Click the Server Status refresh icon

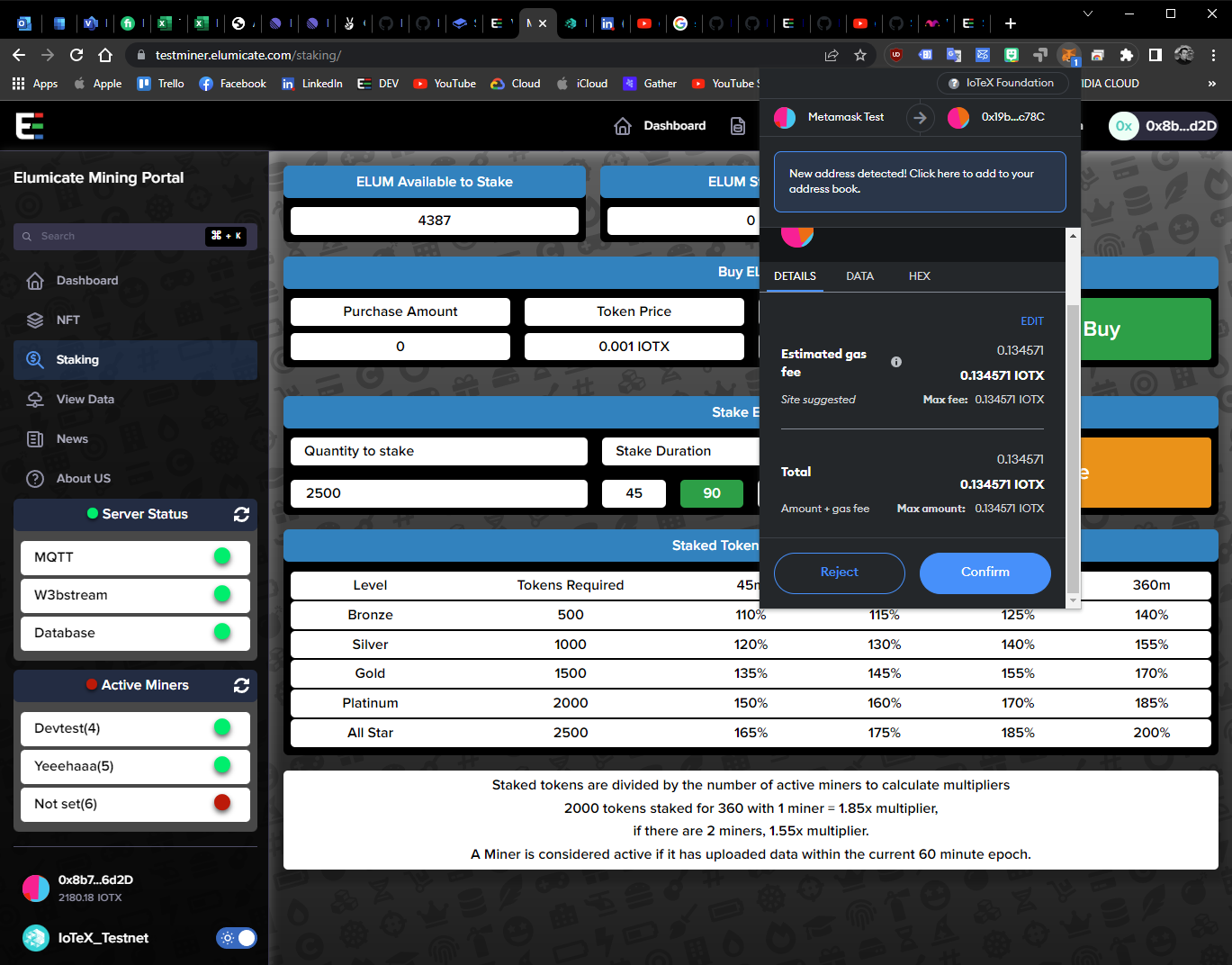tap(241, 514)
